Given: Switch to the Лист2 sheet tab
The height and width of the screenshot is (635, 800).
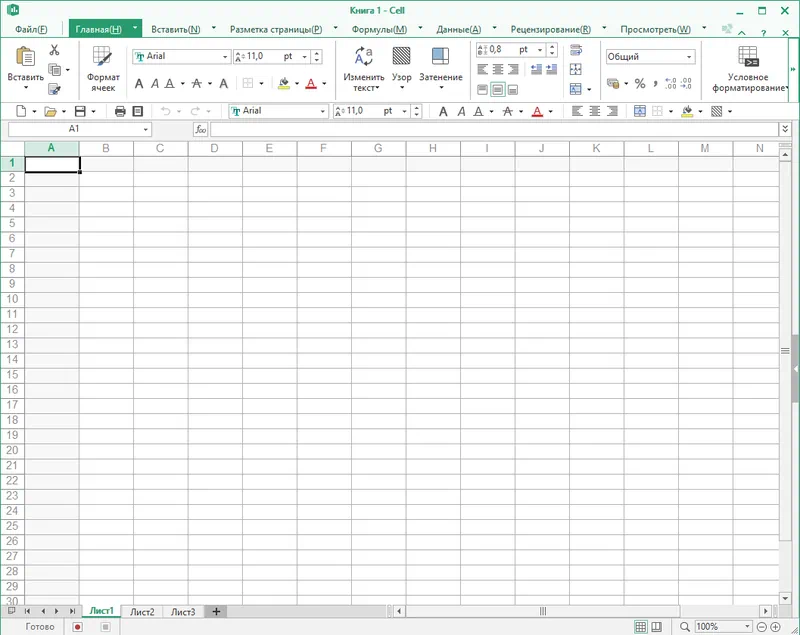Looking at the screenshot, I should [142, 611].
